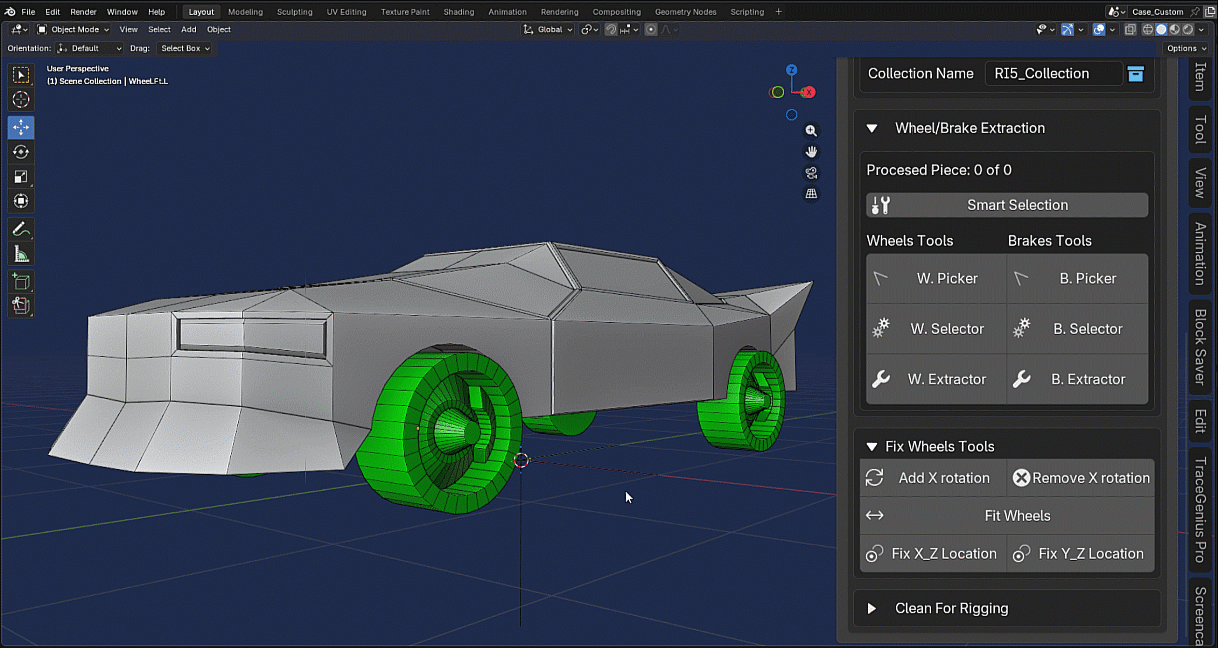The image size is (1218, 648).
Task: Click the collection box icon beside RI5_Collection
Action: (x=1135, y=73)
